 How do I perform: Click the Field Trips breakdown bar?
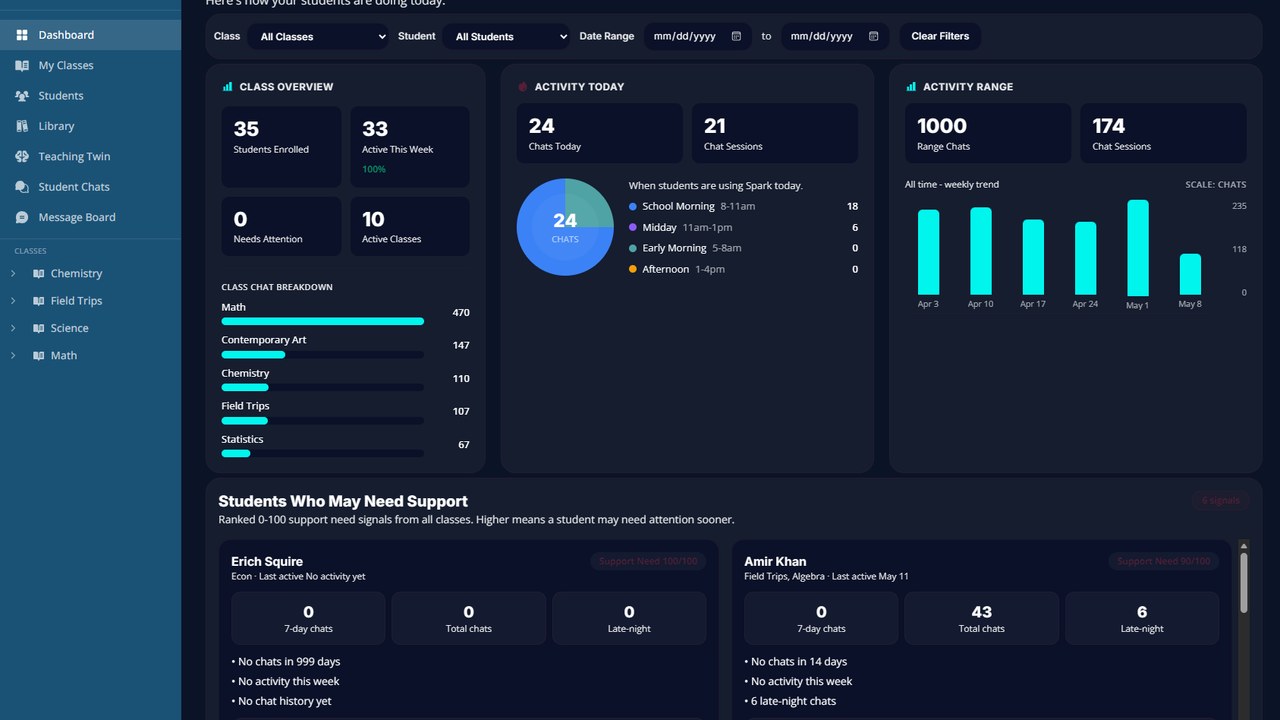[x=322, y=420]
